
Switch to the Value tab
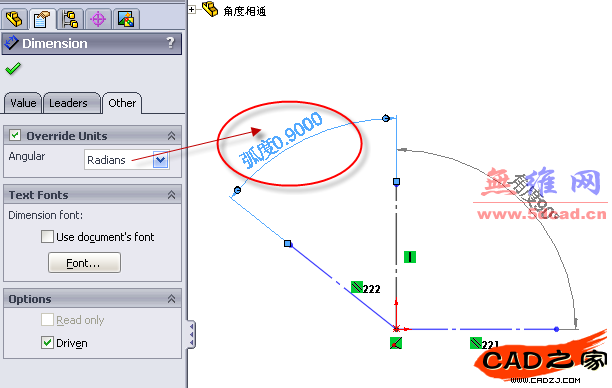23,103
